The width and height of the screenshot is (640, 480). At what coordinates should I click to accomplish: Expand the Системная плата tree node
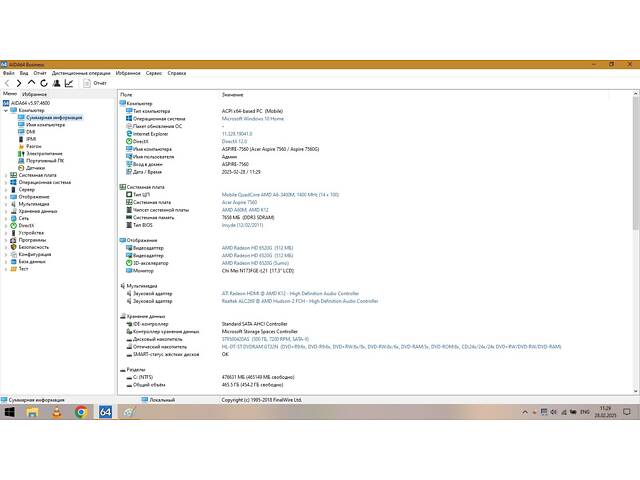[6, 176]
